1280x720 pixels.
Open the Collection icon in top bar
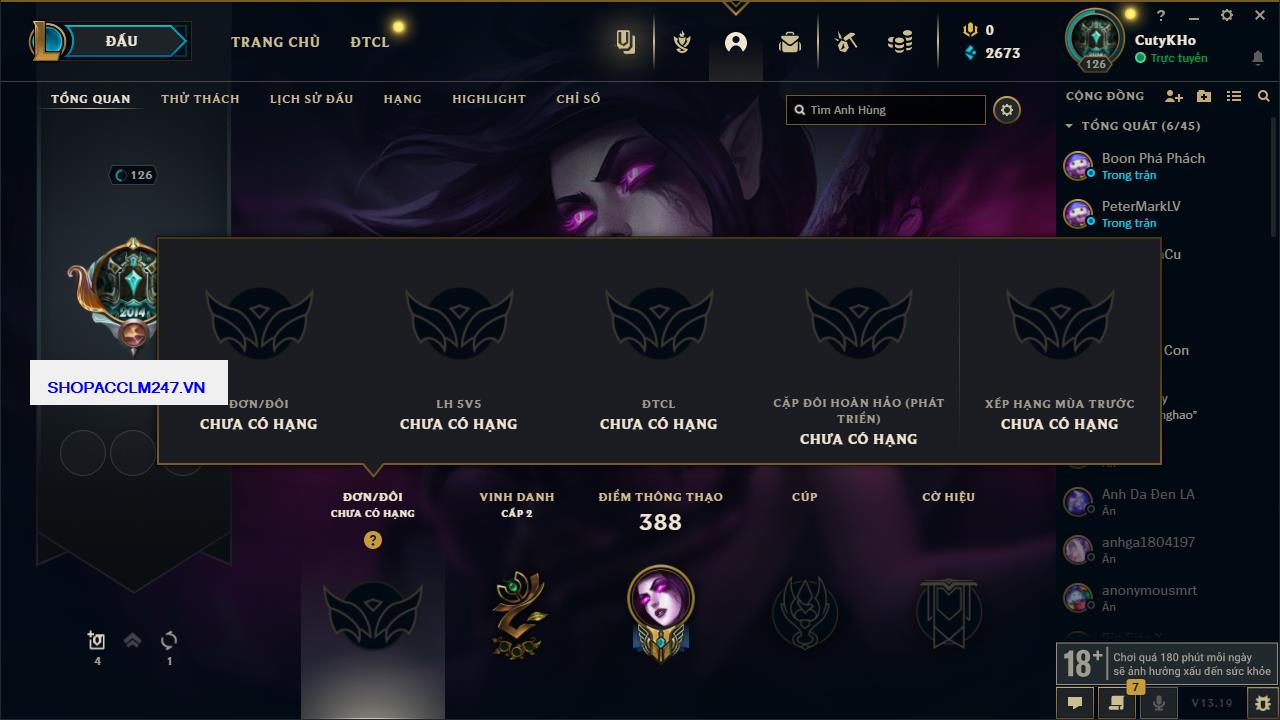[626, 42]
